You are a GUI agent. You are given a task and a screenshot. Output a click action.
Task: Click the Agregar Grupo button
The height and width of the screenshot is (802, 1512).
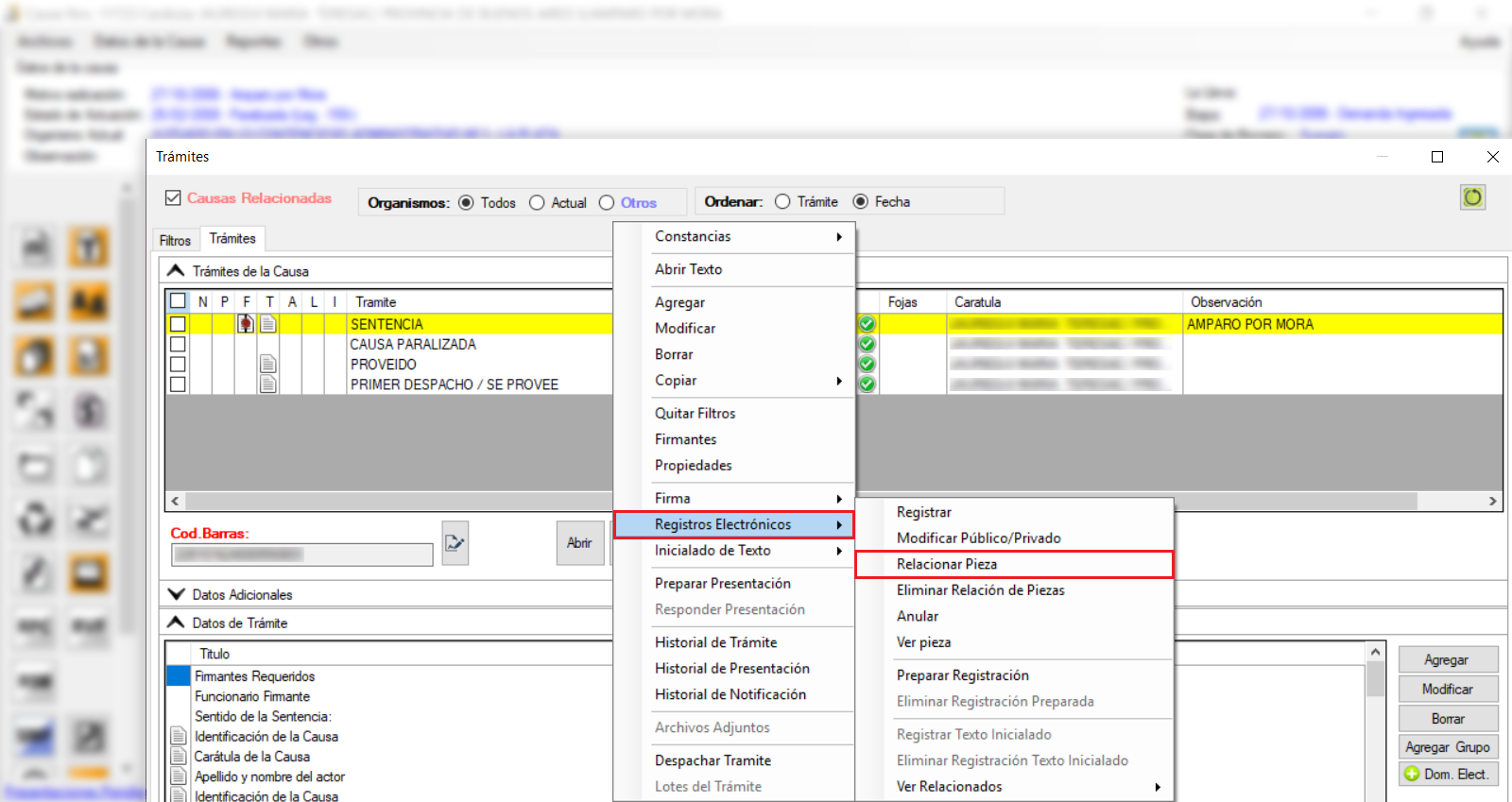1447,747
